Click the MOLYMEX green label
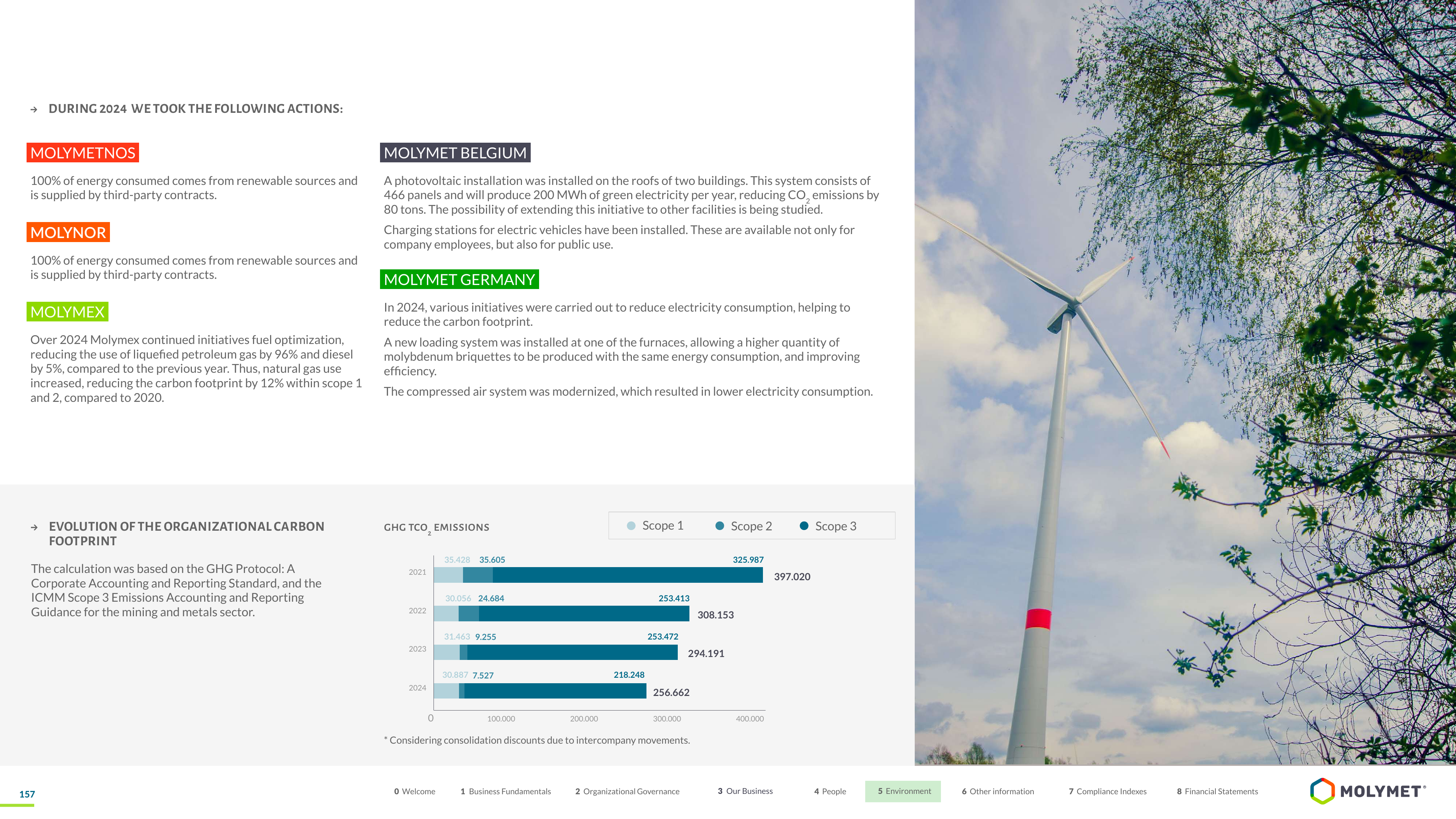Screen dimensions: 1456x819 click(67, 312)
